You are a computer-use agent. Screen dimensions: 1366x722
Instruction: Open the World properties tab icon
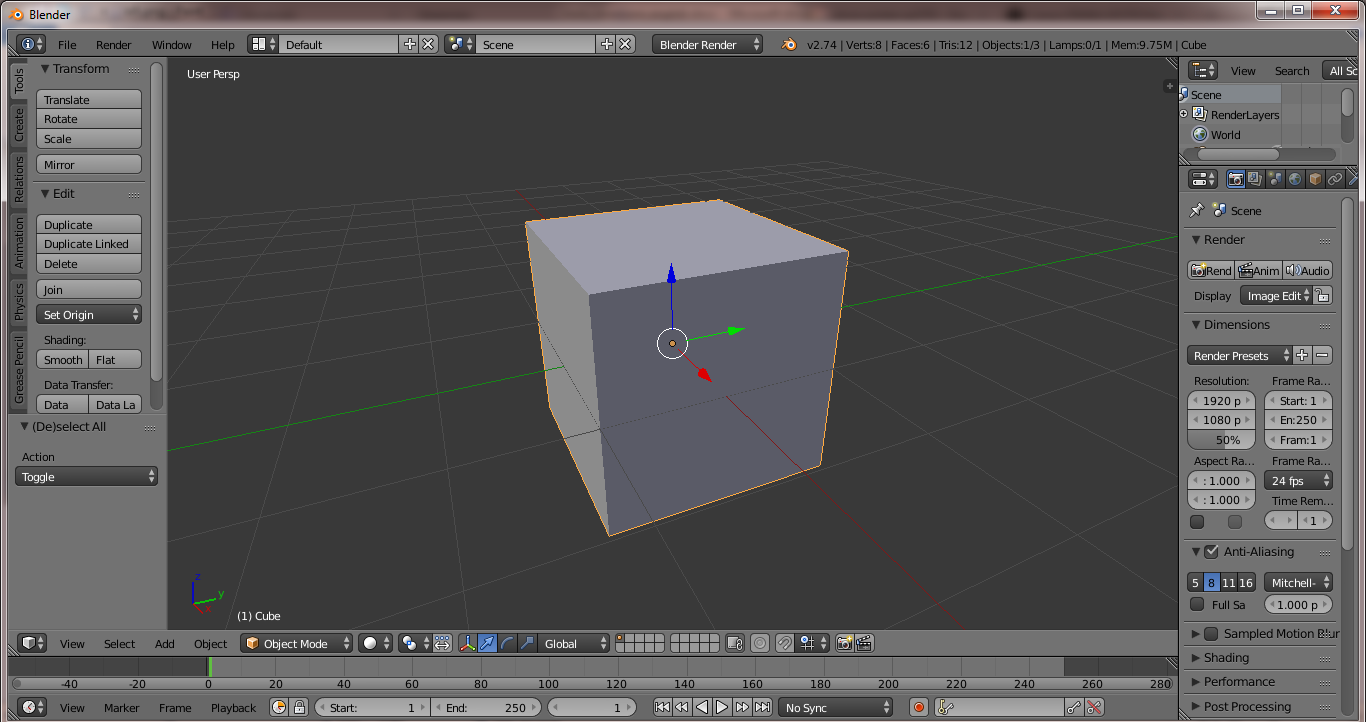pyautogui.click(x=1295, y=179)
